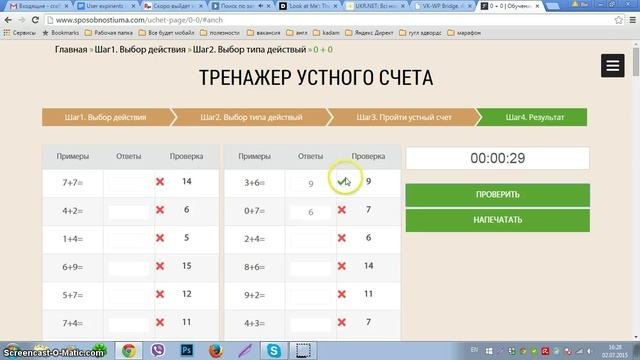Click the ТРЕНАЖЕР УСТНОГО СЧЕТА heading

[x=316, y=78]
